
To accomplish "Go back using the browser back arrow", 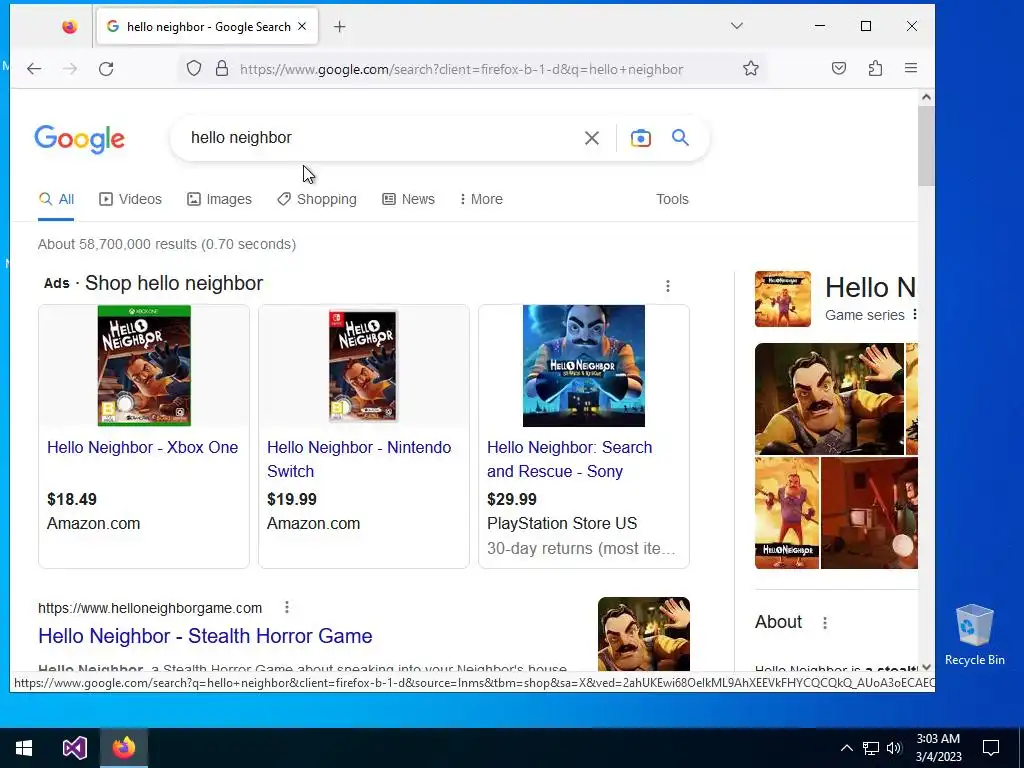I will (34, 69).
